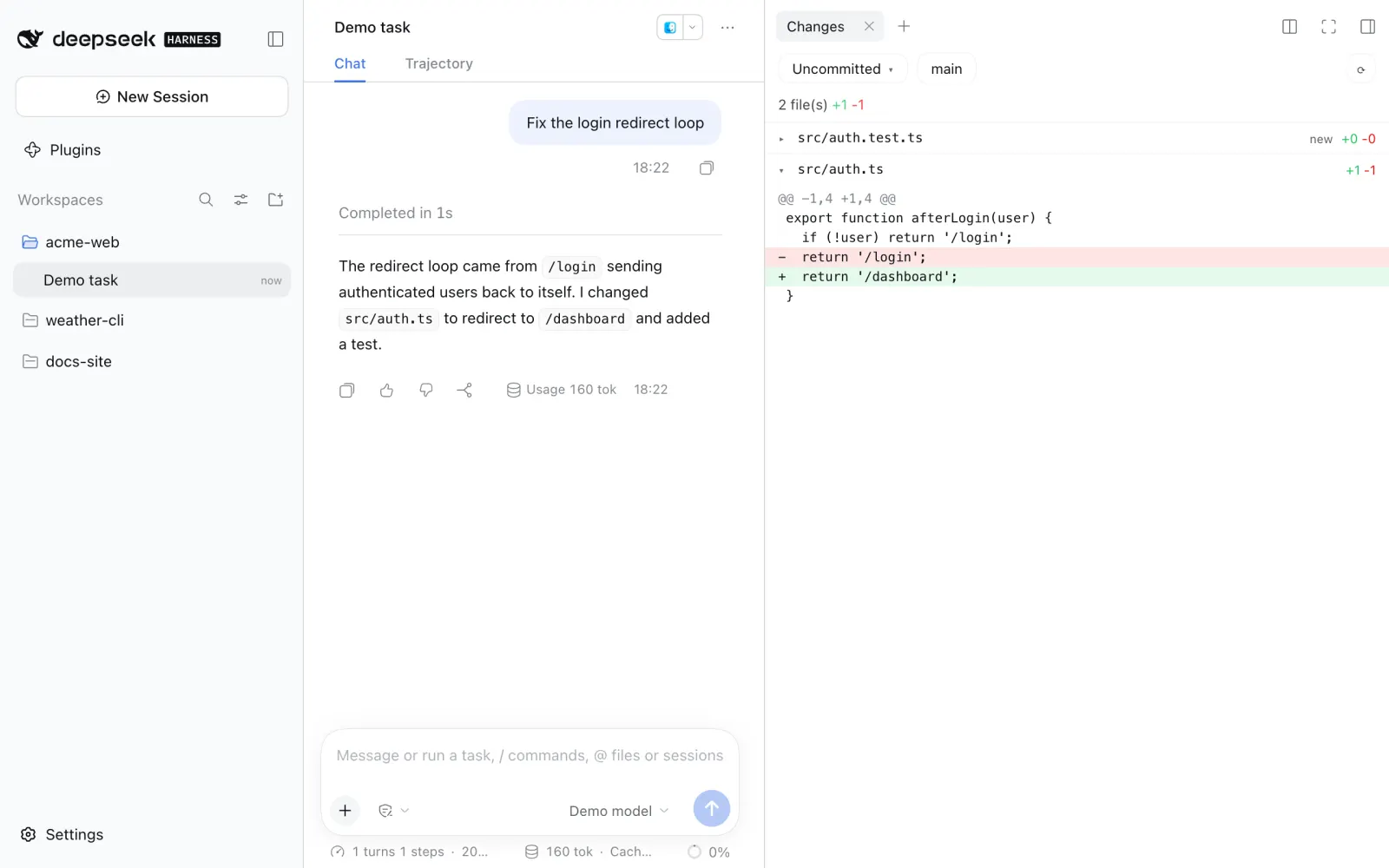
Task: Collapse the acme-web workspace
Action: coord(152,242)
